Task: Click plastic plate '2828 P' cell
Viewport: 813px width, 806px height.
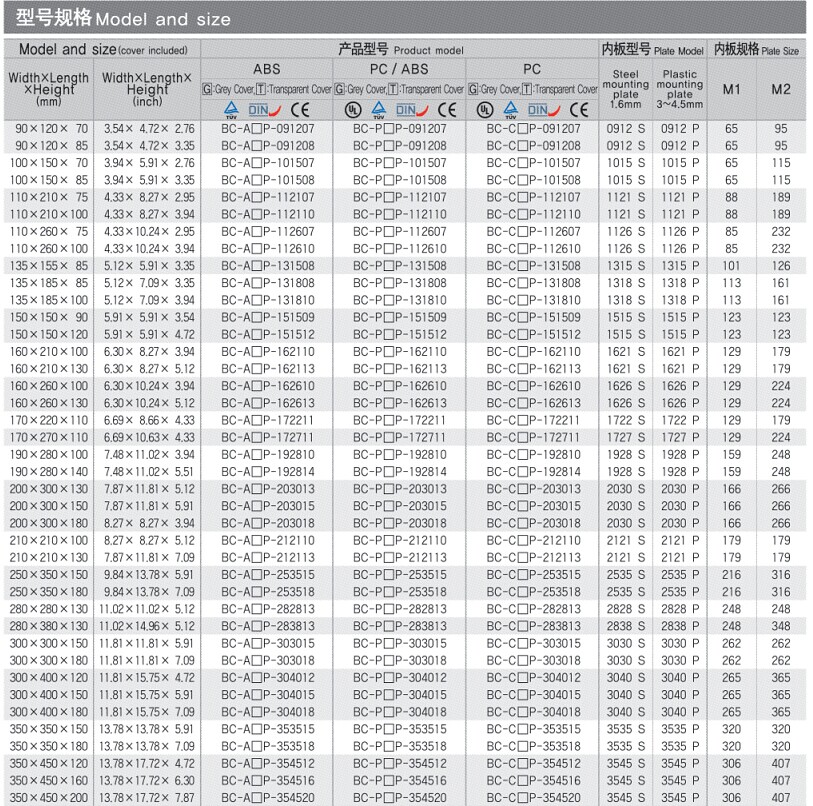Action: [x=680, y=609]
